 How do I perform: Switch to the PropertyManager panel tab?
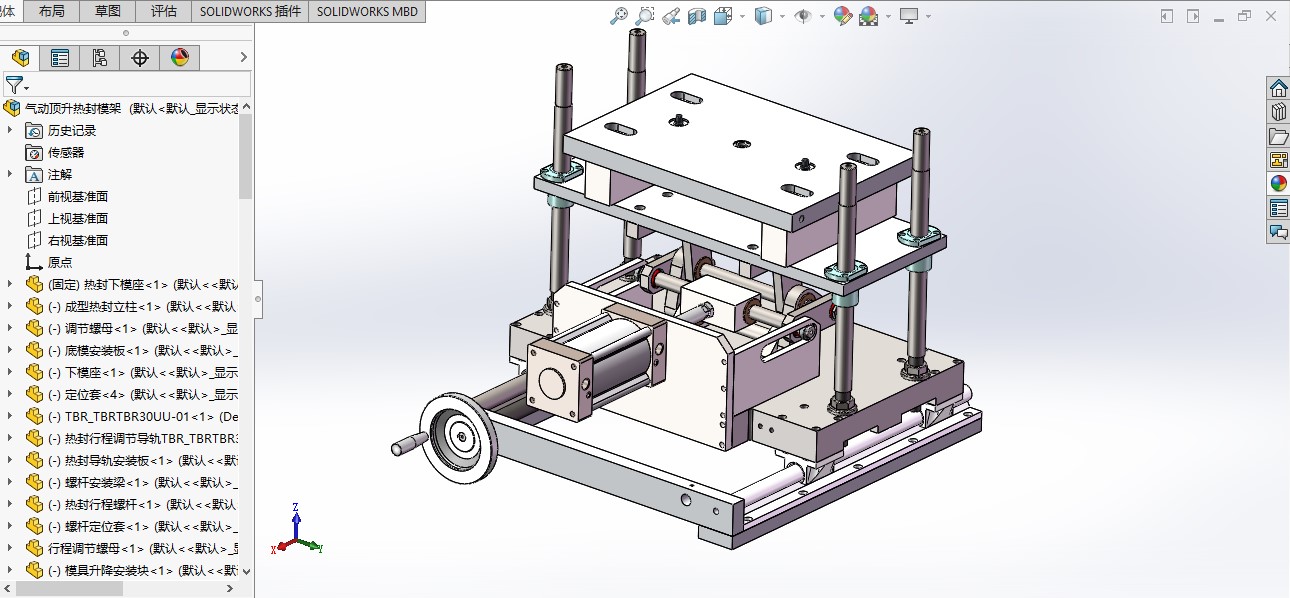(x=60, y=58)
